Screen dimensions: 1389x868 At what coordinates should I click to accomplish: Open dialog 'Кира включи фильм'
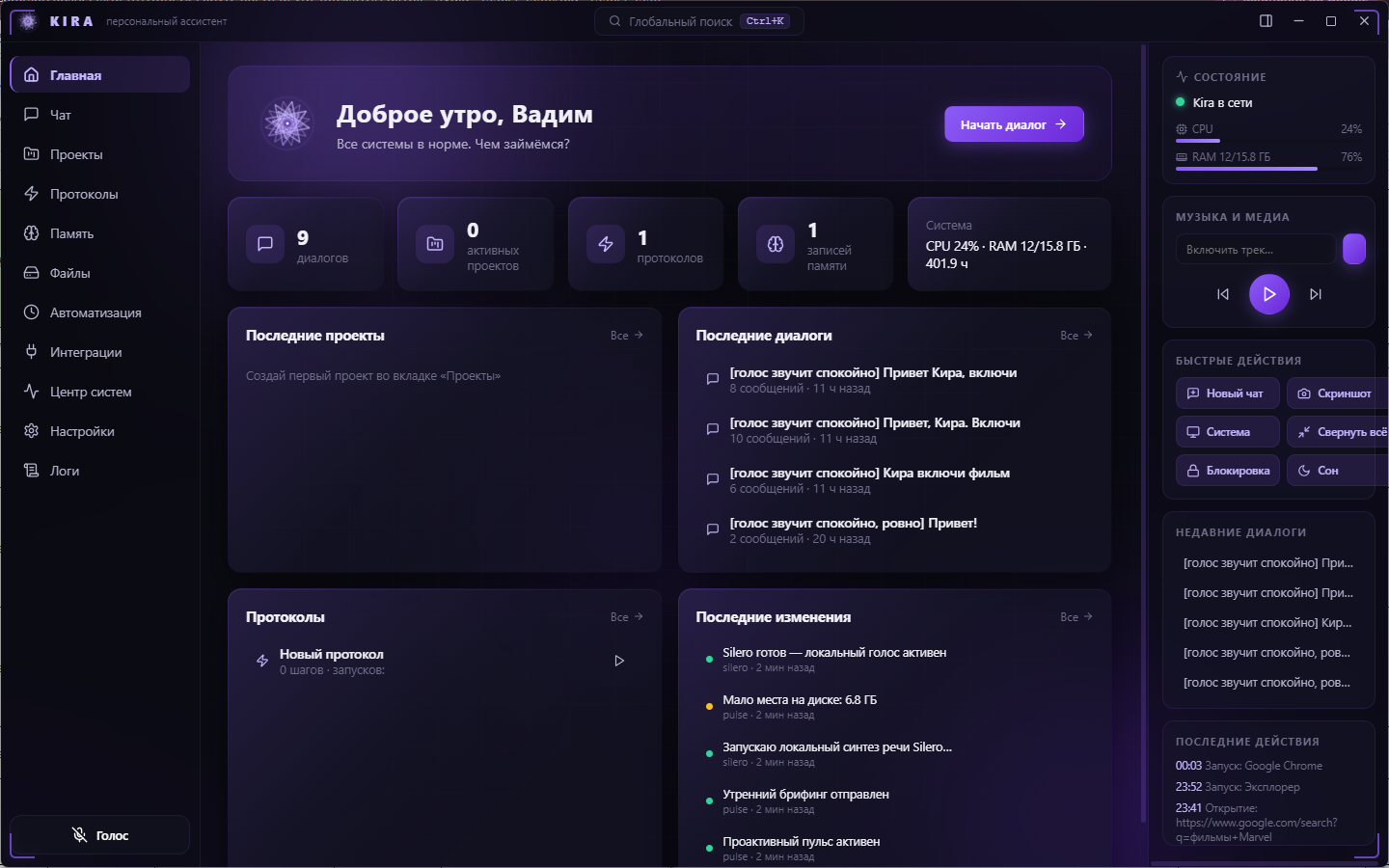coord(894,480)
